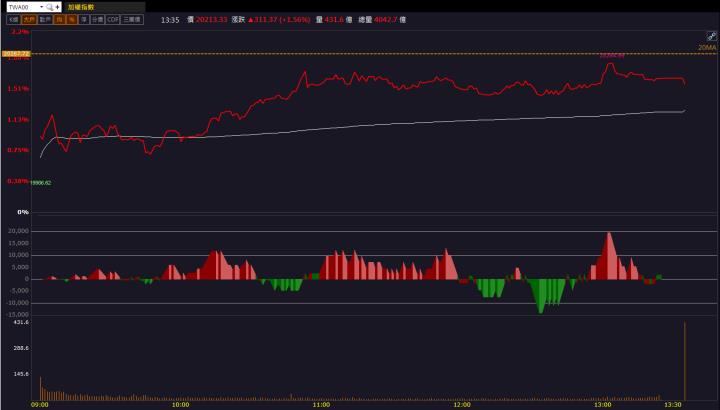Open the 三關價 view button
Screen dimensions: 720x410
[133, 19]
